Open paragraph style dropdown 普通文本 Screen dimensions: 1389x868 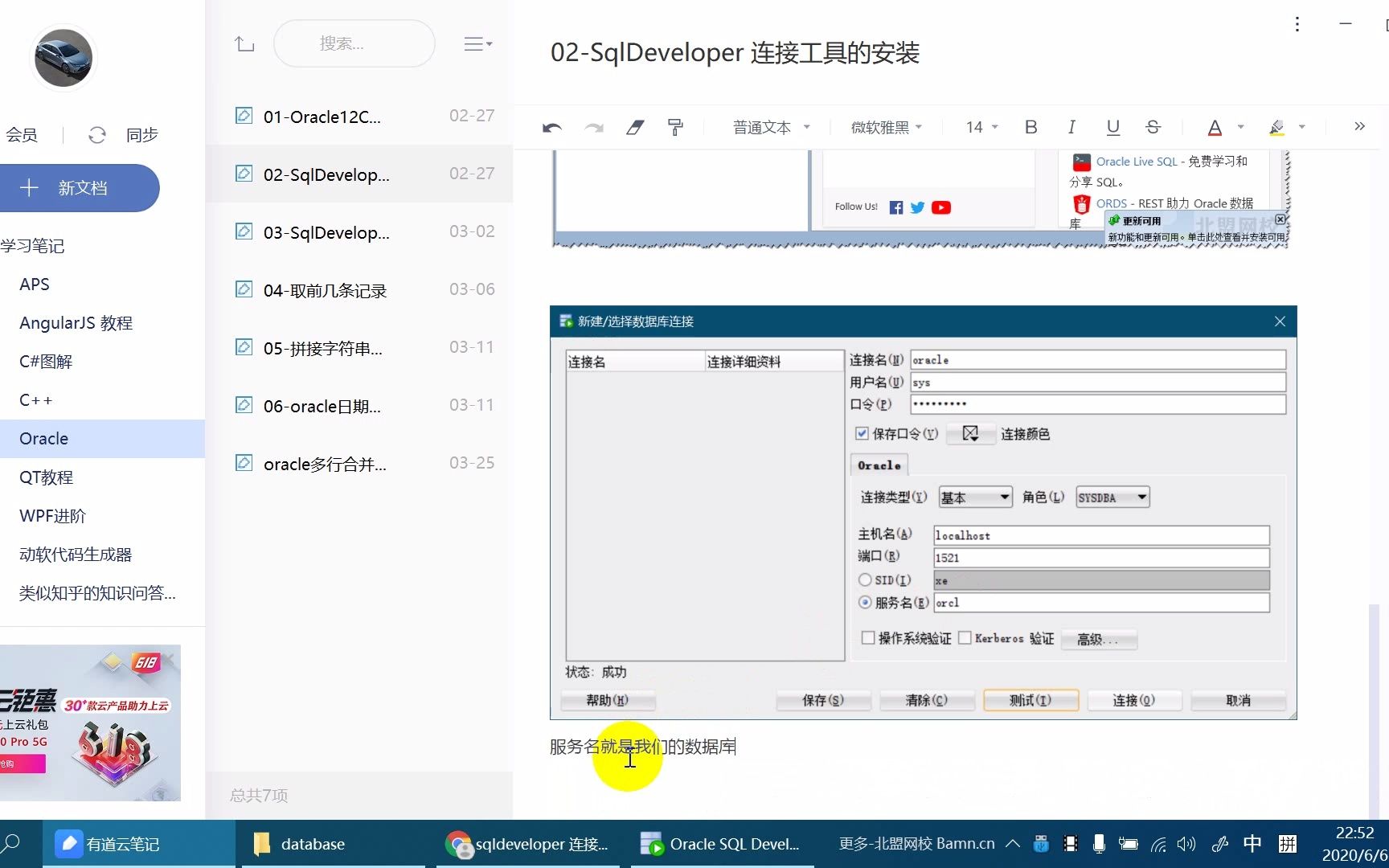(x=771, y=127)
